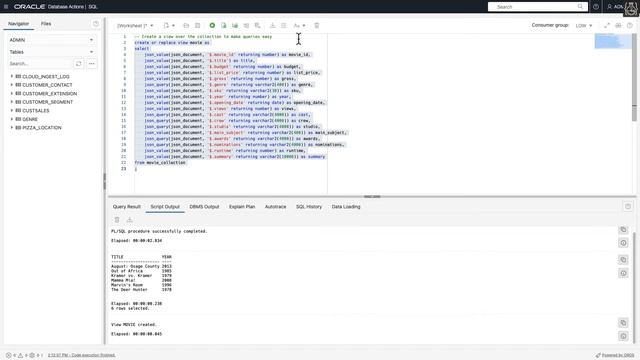Click the status bar errors icon
This screenshot has height=360, width=640.
pyautogui.click(x=8, y=355)
